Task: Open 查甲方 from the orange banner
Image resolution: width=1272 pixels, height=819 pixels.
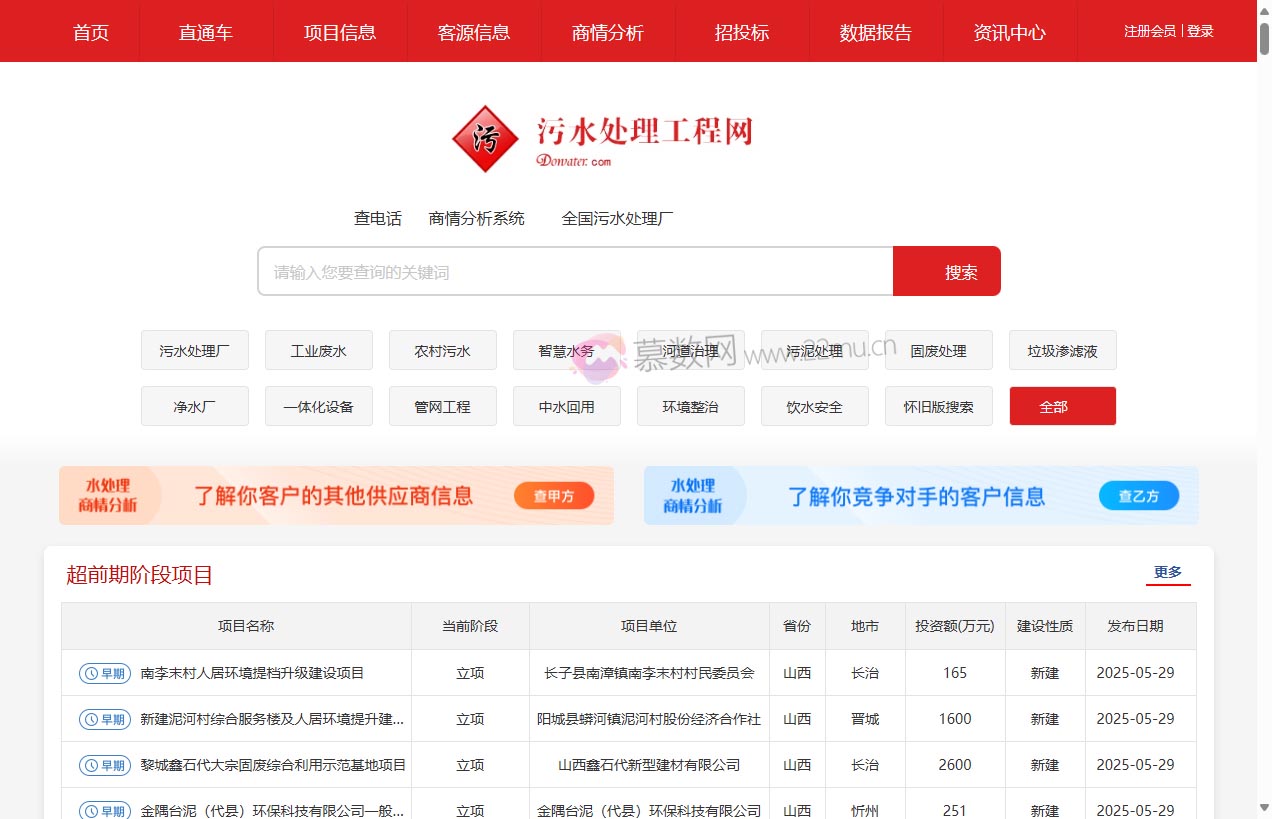Action: click(554, 495)
